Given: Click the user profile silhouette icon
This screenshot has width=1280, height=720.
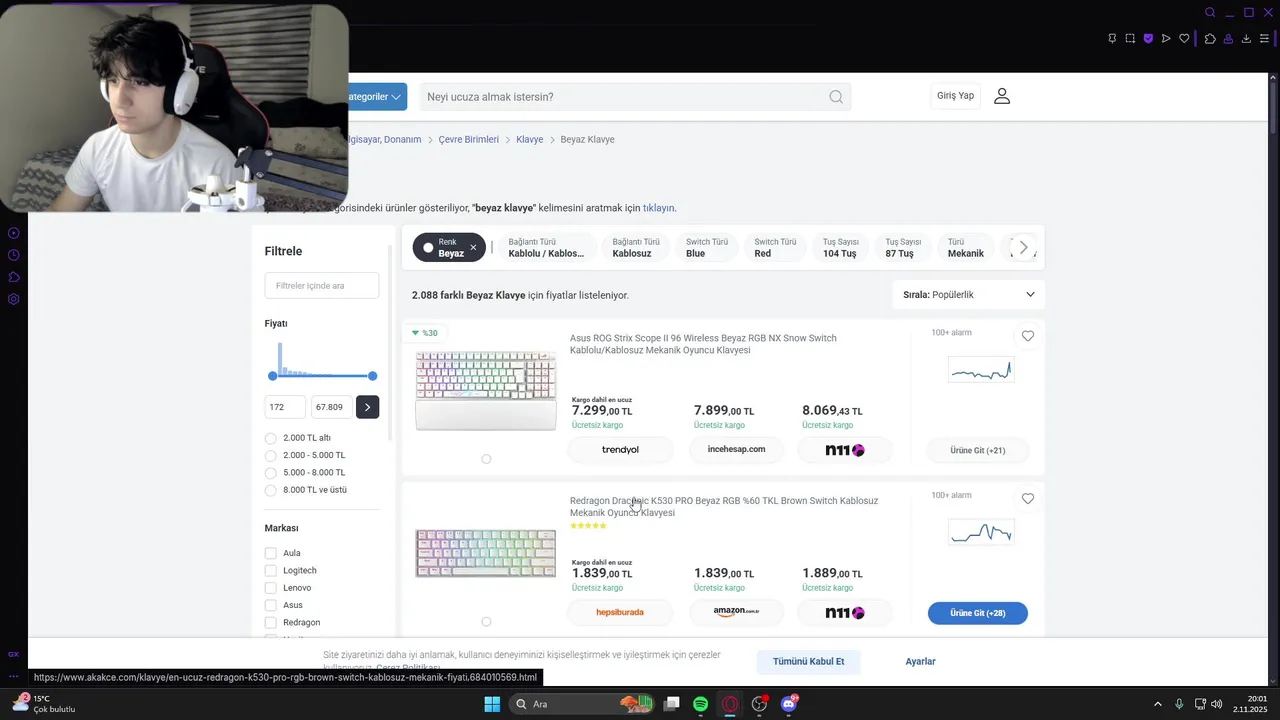Looking at the screenshot, I should [1002, 96].
